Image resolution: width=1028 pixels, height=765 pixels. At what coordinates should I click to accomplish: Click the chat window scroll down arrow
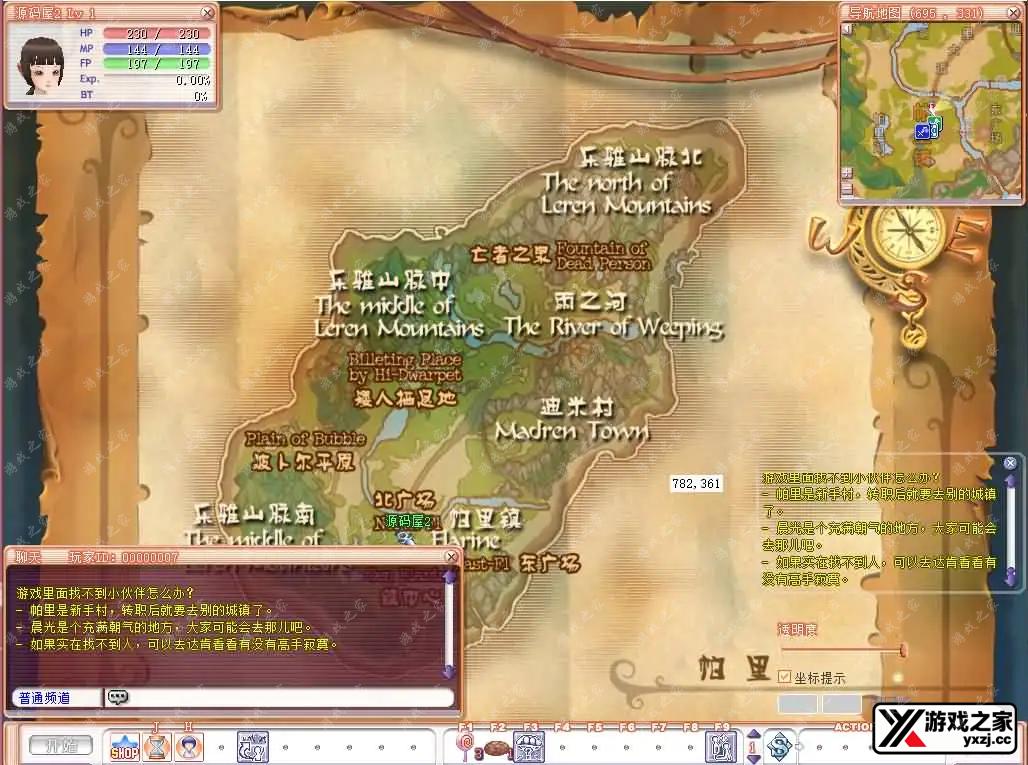click(x=449, y=671)
